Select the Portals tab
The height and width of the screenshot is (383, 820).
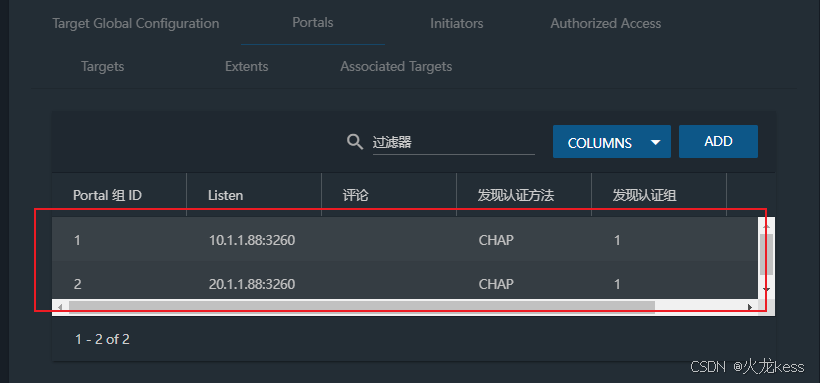[313, 22]
